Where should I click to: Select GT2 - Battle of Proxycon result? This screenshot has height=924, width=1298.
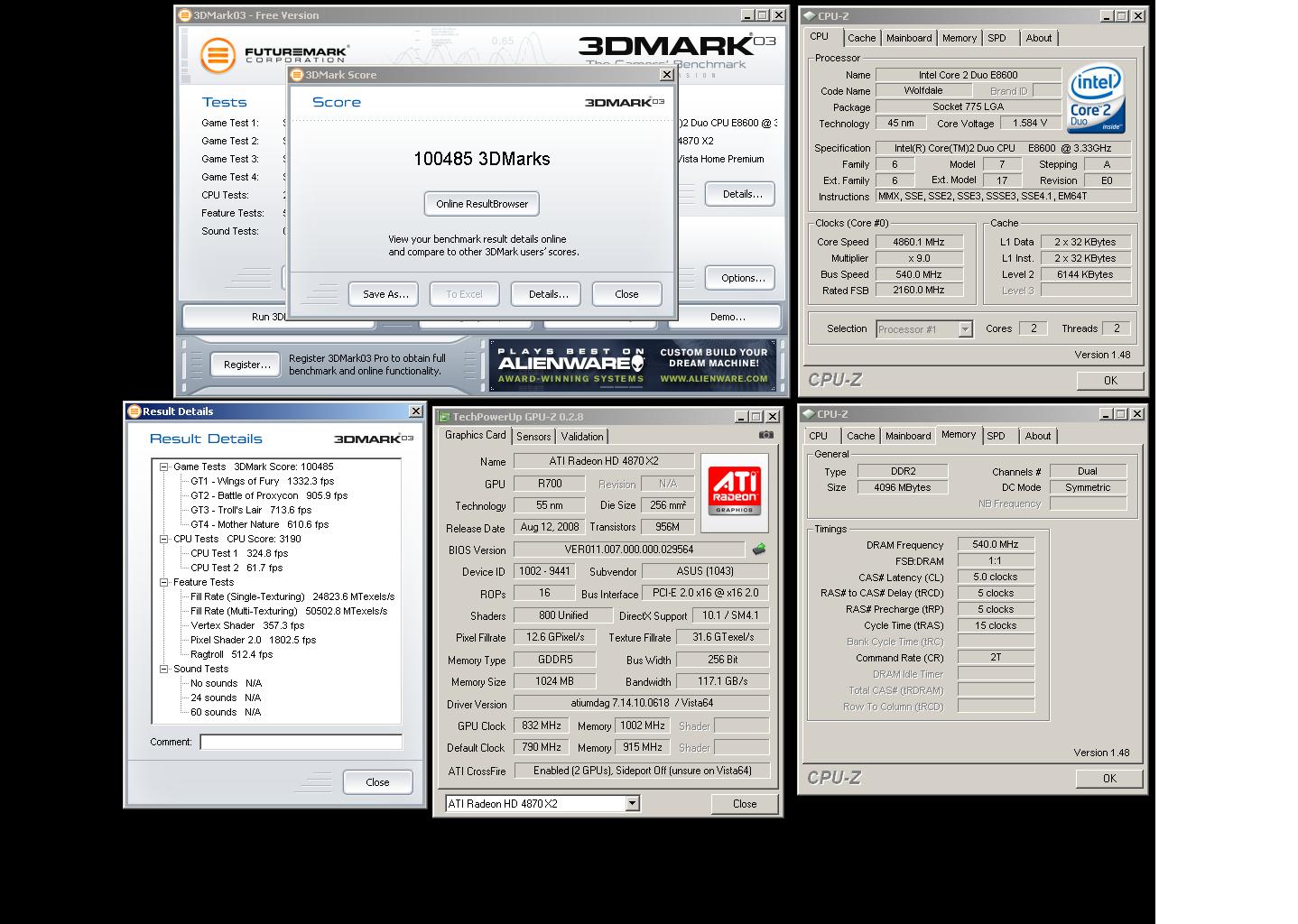269,495
